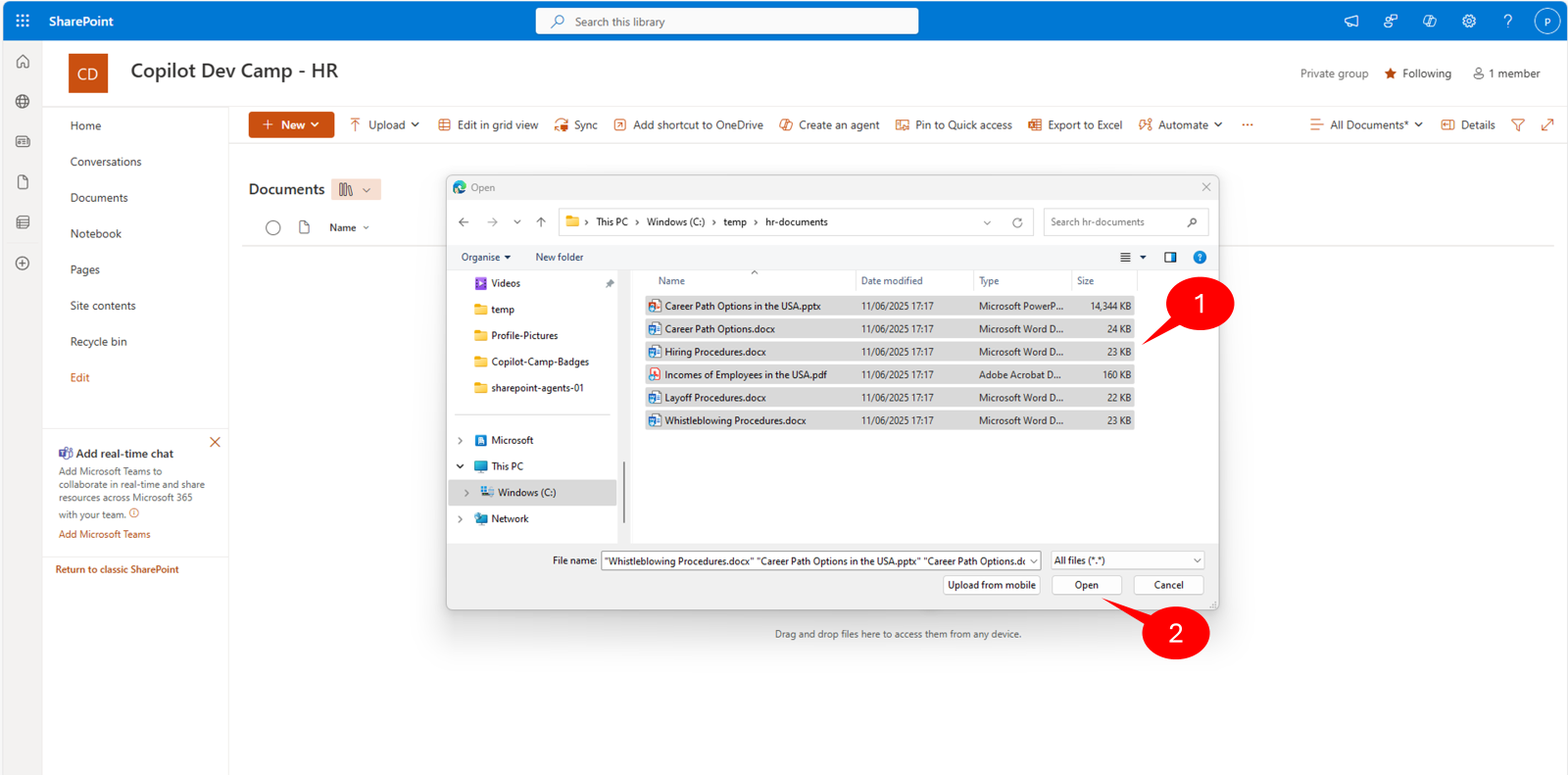Open Site contents in navigation
The height and width of the screenshot is (775, 1568).
click(x=103, y=306)
